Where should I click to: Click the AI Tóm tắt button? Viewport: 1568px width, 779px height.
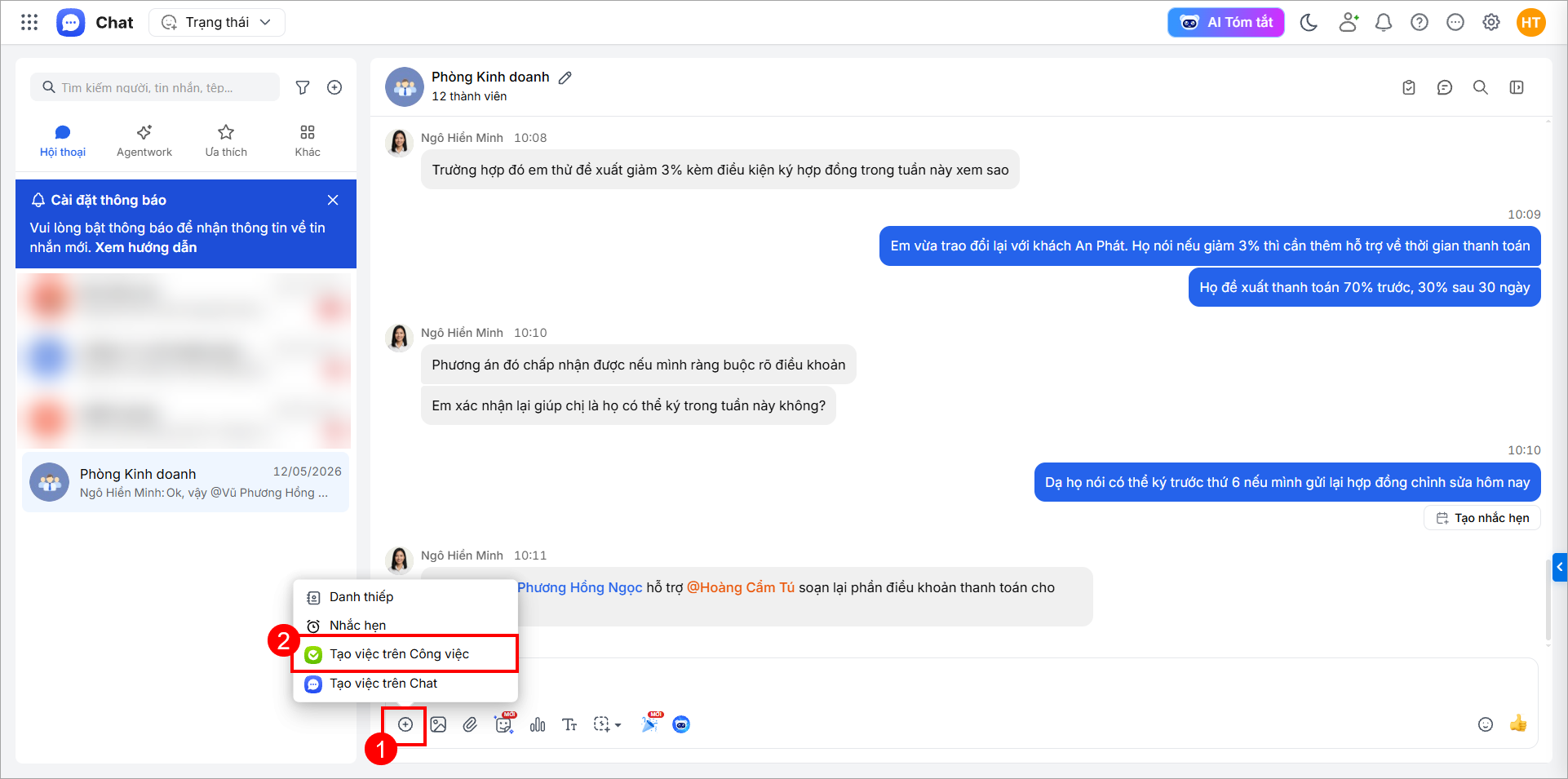coord(1225,22)
